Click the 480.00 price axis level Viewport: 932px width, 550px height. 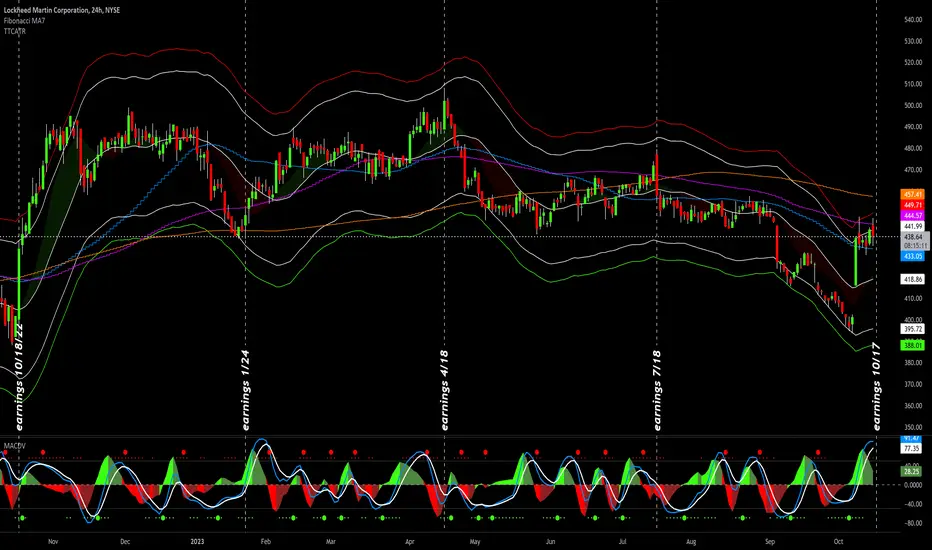pos(913,148)
